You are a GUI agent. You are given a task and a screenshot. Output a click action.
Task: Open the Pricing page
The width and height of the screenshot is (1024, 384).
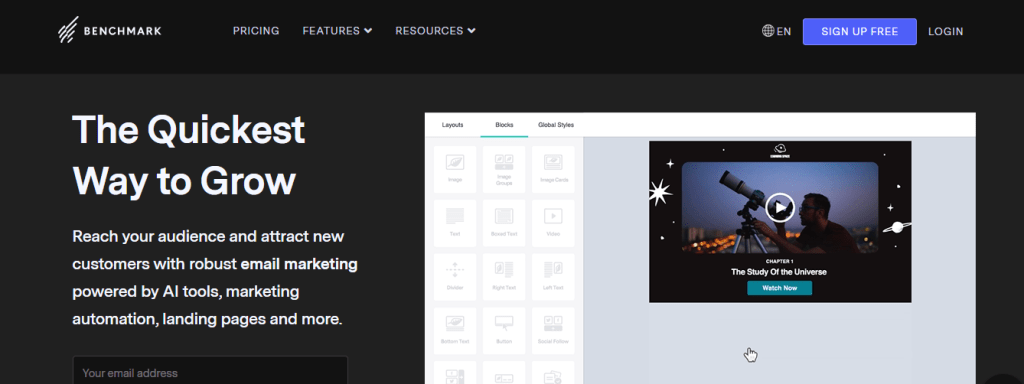256,31
